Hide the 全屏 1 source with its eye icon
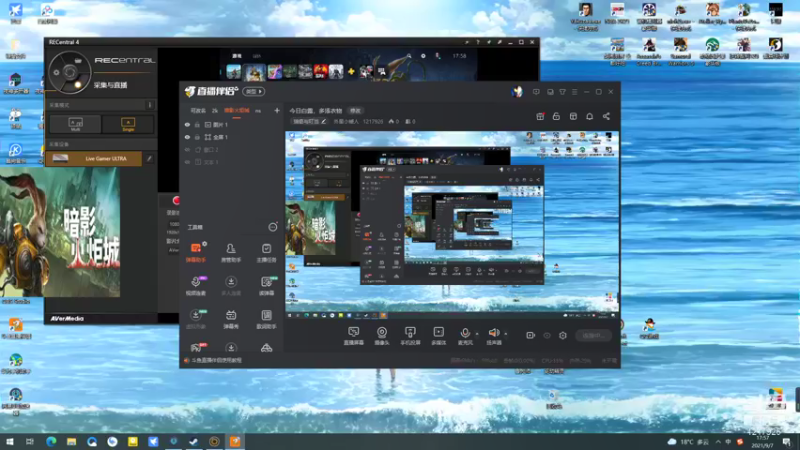The image size is (800, 450). (187, 137)
